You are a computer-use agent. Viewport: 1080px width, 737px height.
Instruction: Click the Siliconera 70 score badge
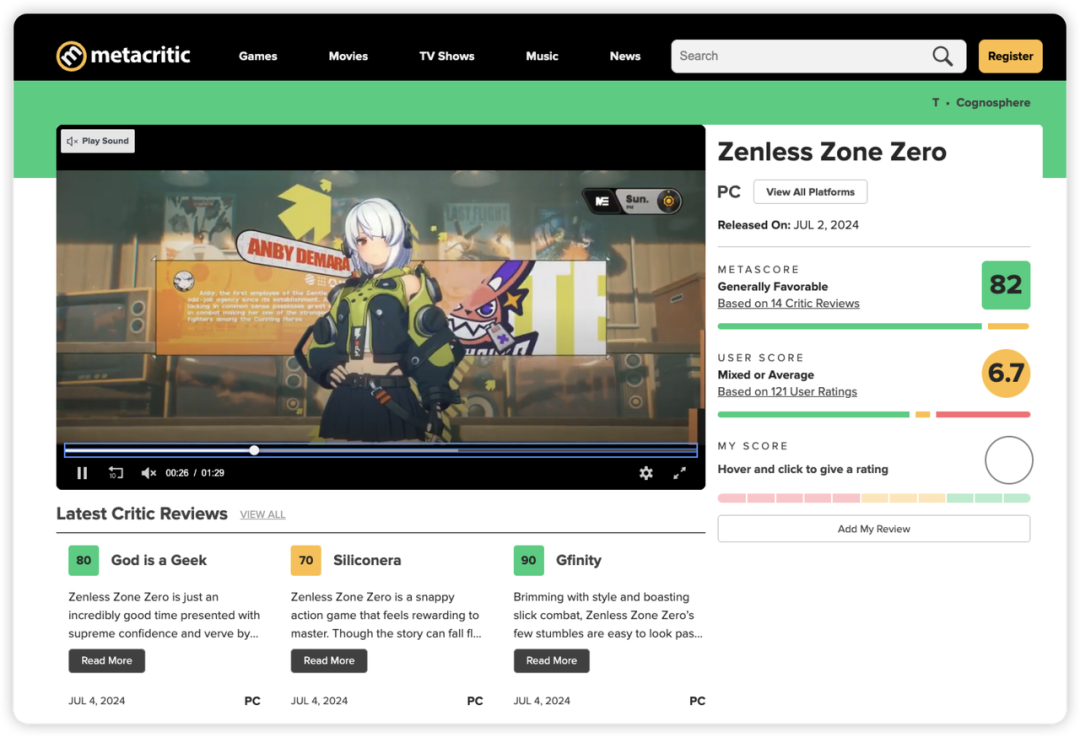coord(306,561)
